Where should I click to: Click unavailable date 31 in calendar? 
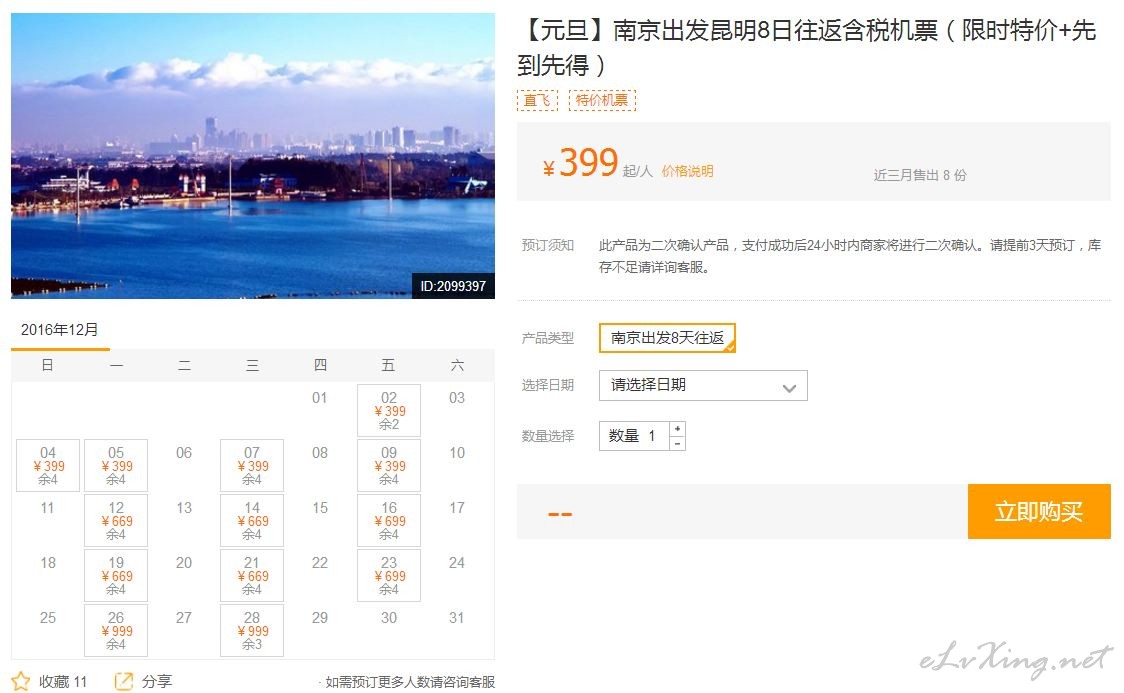[x=457, y=618]
